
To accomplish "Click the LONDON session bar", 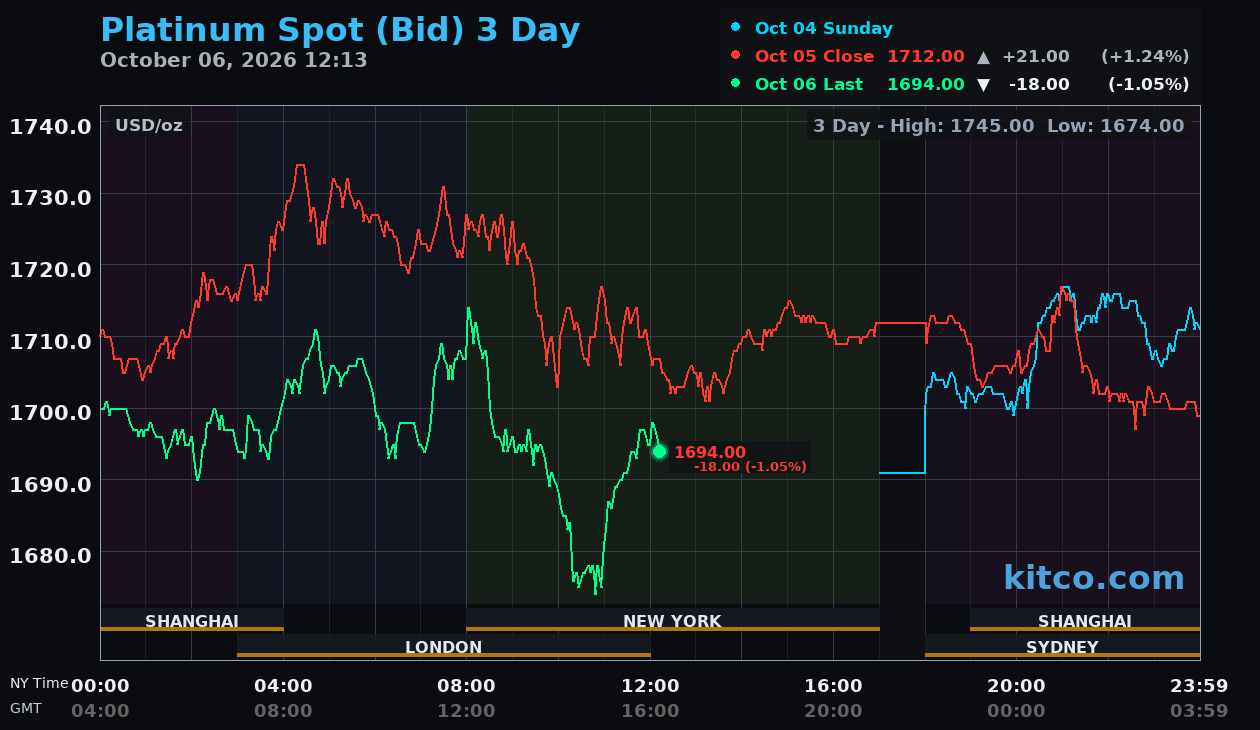I will (x=444, y=647).
